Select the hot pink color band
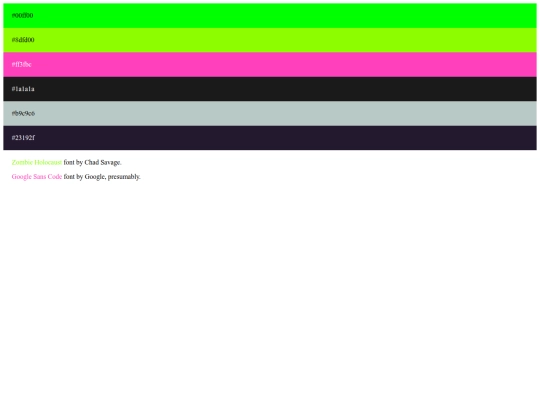The height and width of the screenshot is (405, 540). coord(270,64)
